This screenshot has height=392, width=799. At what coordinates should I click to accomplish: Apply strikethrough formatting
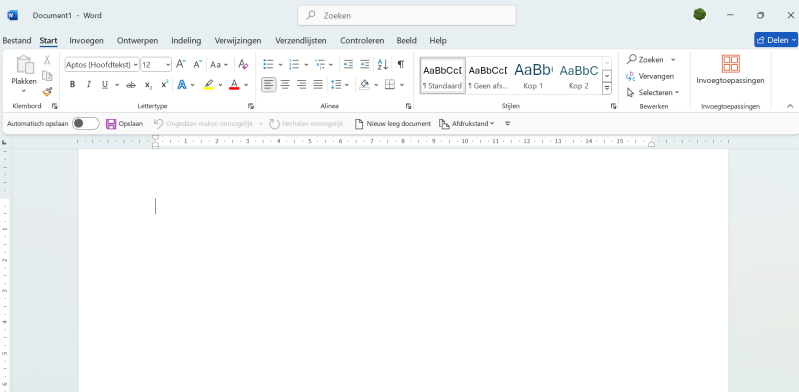tap(131, 85)
